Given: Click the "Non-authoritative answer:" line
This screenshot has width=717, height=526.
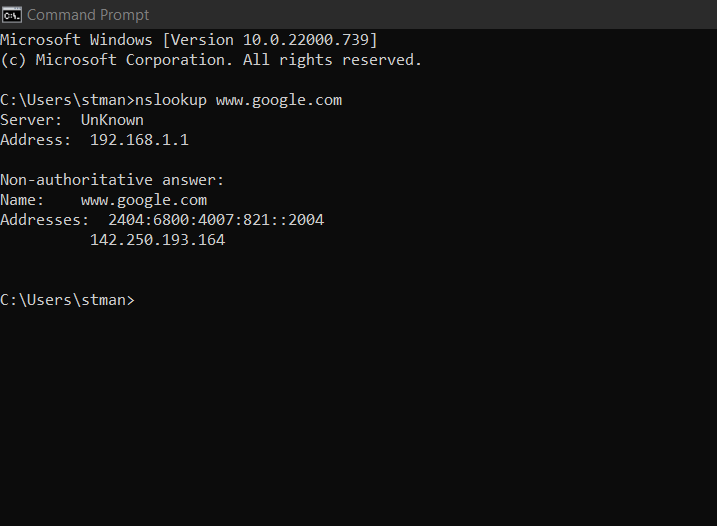Looking at the screenshot, I should 112,180.
